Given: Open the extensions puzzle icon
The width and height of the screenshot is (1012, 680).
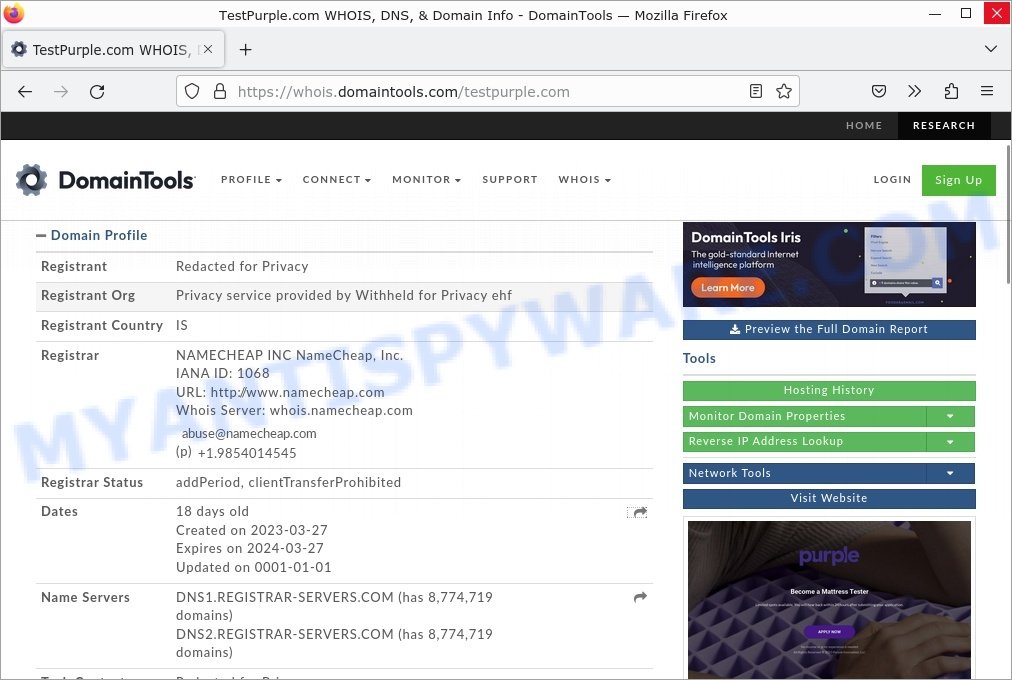Looking at the screenshot, I should coord(951,91).
